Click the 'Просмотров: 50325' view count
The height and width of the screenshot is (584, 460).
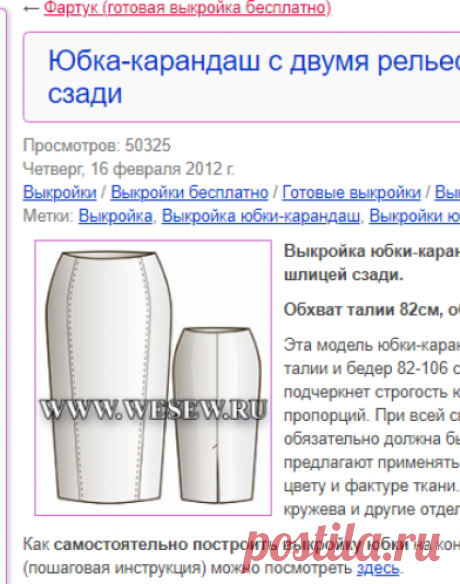coord(97,145)
